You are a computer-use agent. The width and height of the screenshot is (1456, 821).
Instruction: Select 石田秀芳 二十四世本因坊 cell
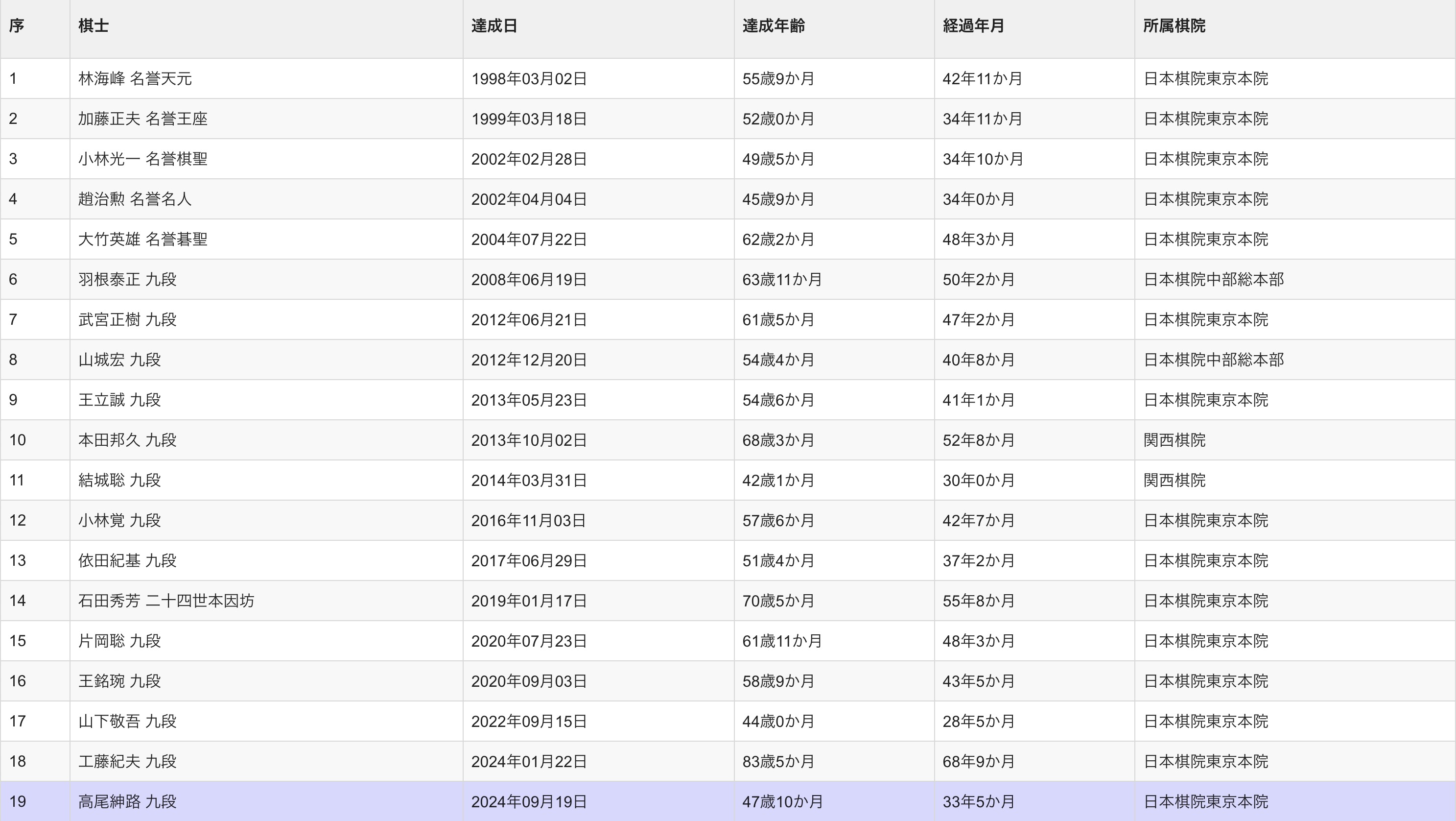(166, 601)
